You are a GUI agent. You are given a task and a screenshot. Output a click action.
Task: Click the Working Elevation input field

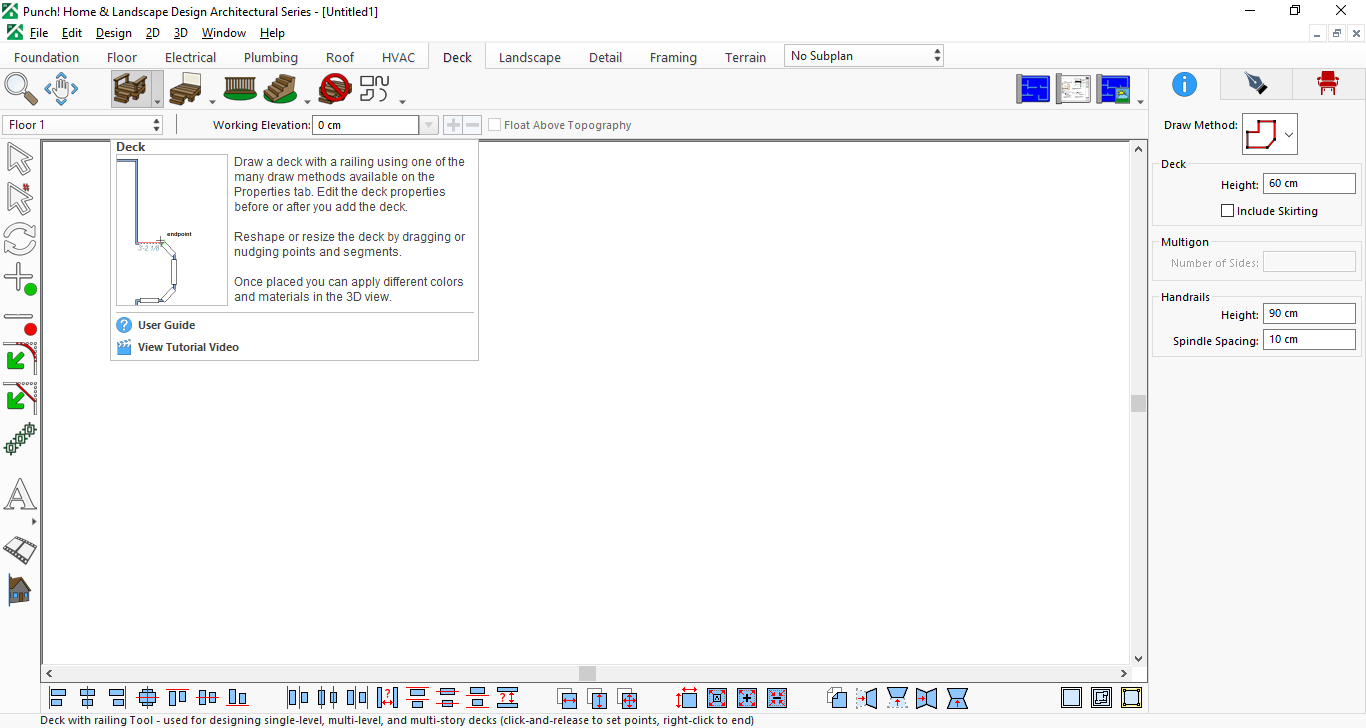[x=366, y=125]
